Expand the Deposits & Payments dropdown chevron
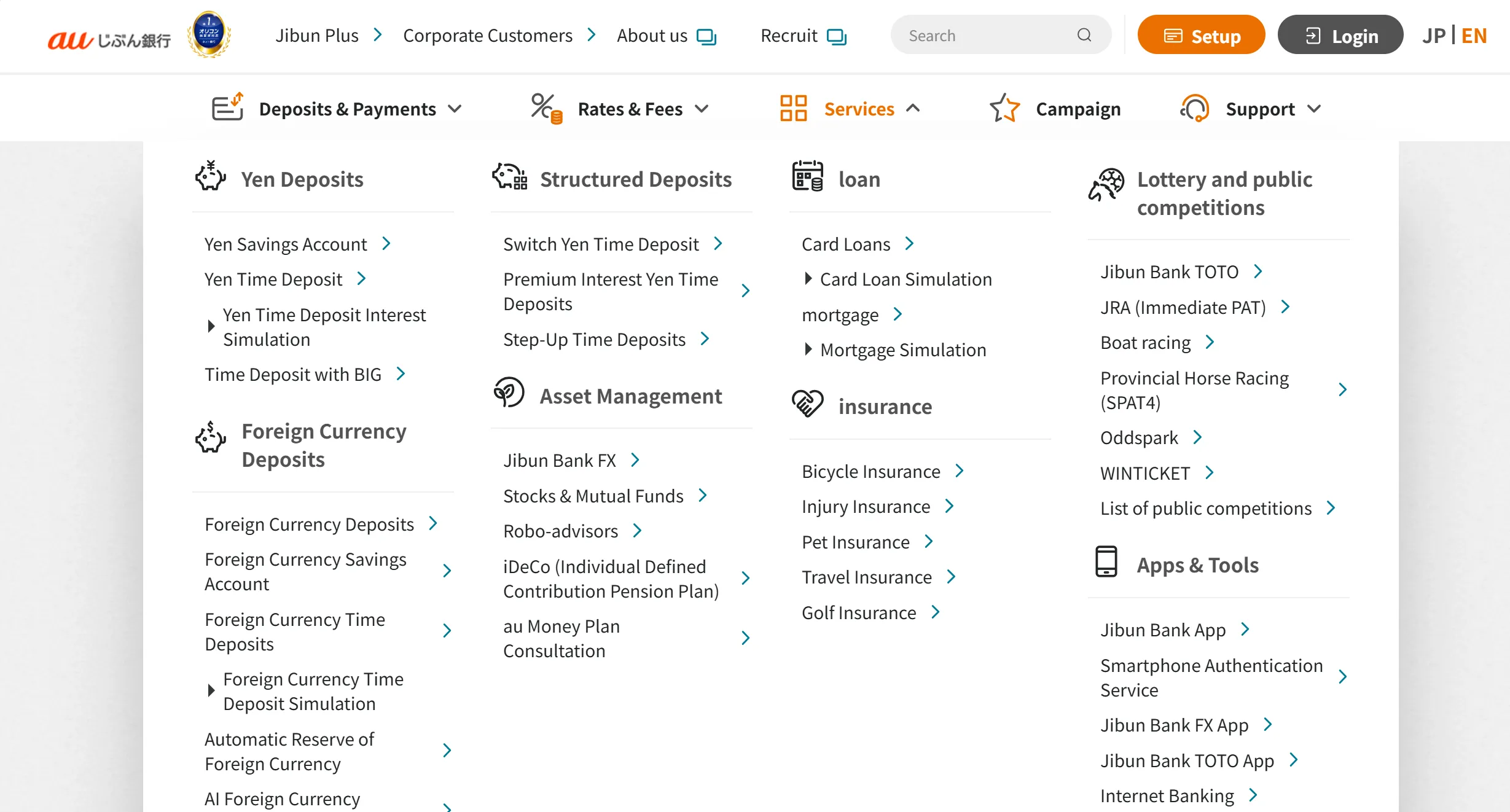Viewport: 1510px width, 812px height. click(455, 109)
